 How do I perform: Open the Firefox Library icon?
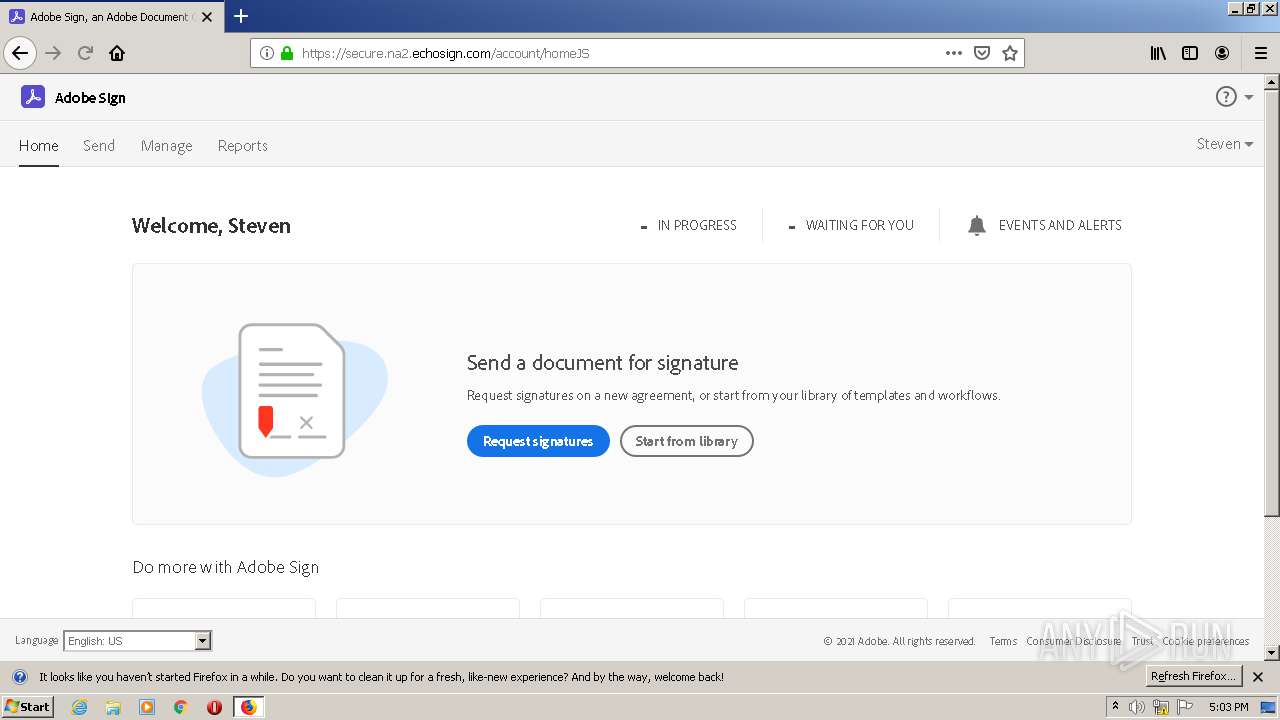pos(1158,53)
